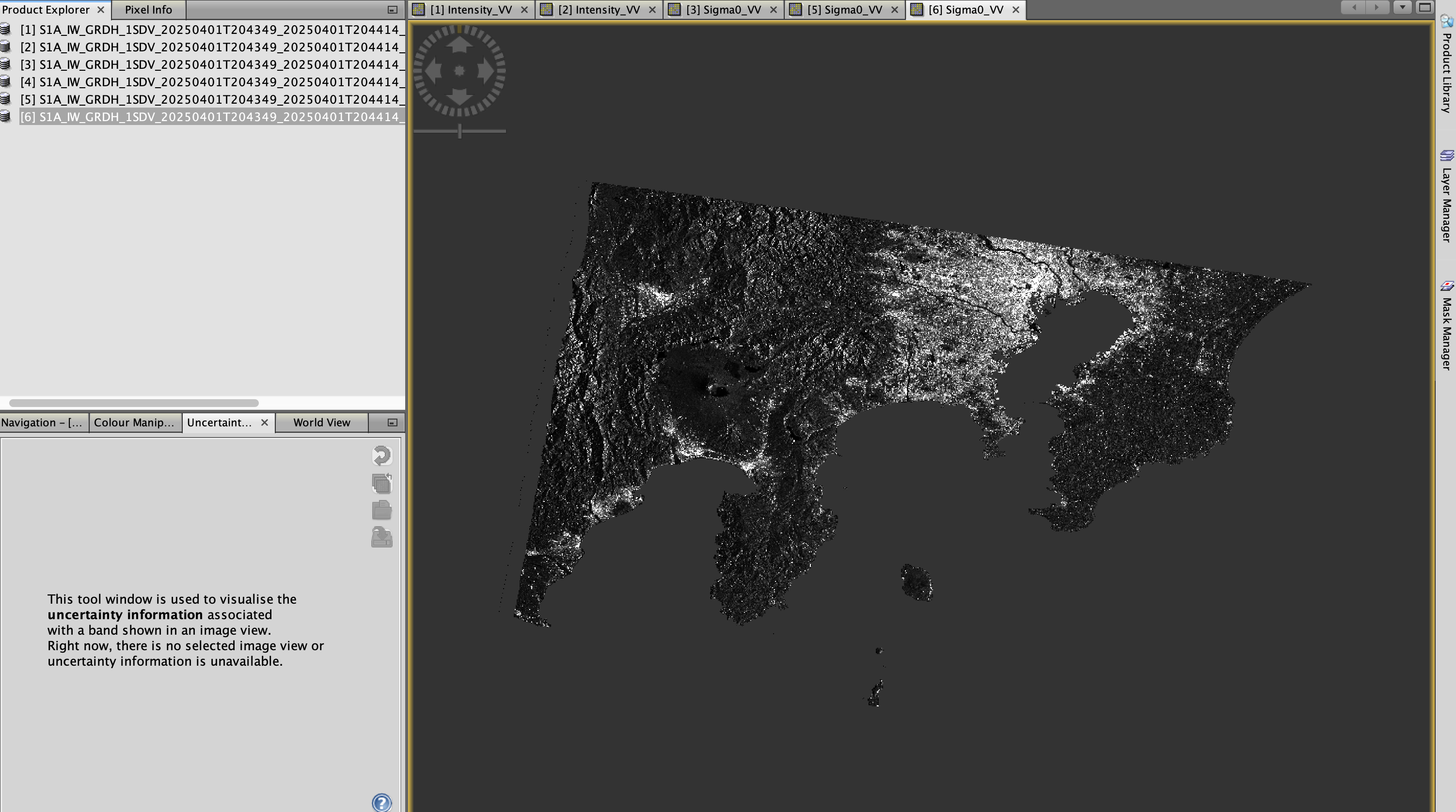Pan the image right with navigation arrow
This screenshot has height=812, width=1456.
point(486,71)
